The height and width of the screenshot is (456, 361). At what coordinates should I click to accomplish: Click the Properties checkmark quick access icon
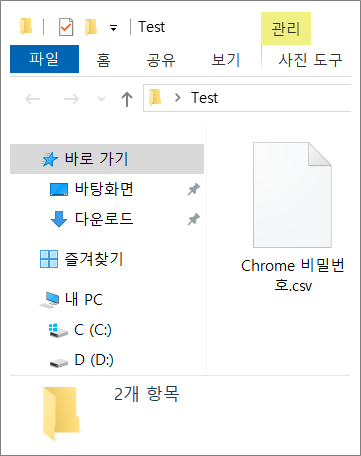[66, 27]
